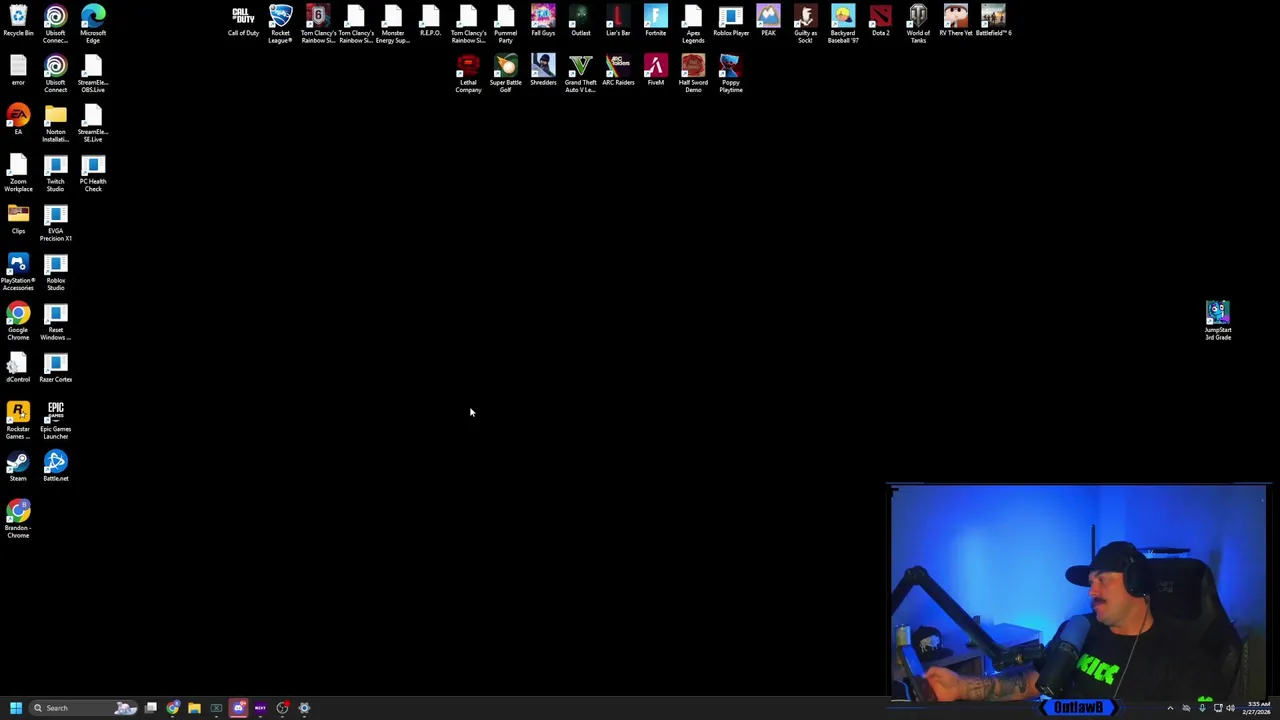
Task: Launch Google Chrome from the desktop
Action: click(x=18, y=322)
